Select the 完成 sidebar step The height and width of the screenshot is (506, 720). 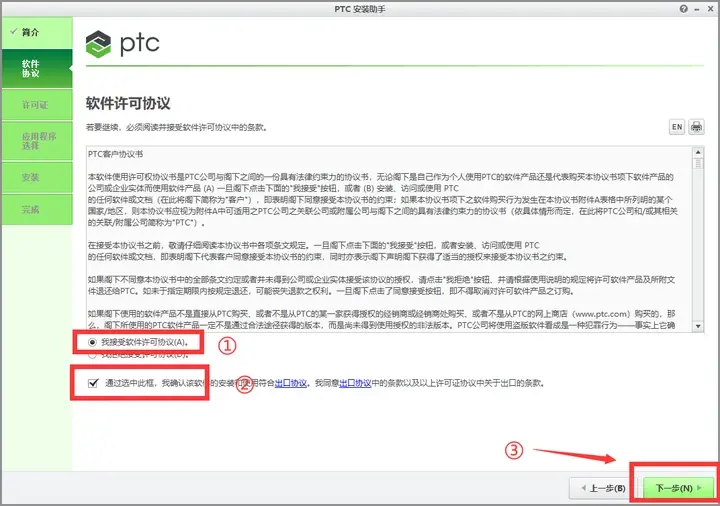[x=37, y=209]
